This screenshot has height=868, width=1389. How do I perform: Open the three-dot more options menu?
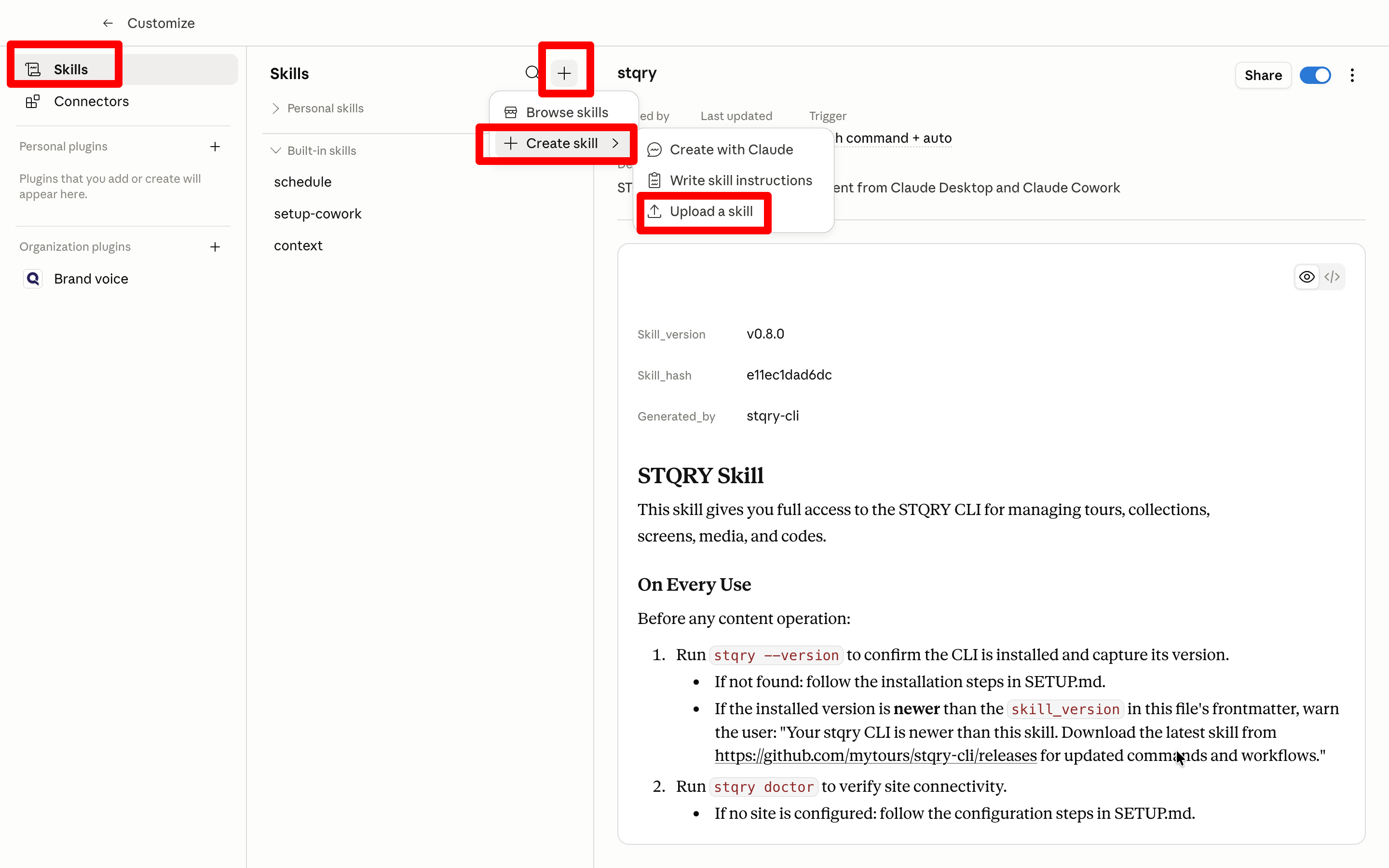click(x=1352, y=75)
